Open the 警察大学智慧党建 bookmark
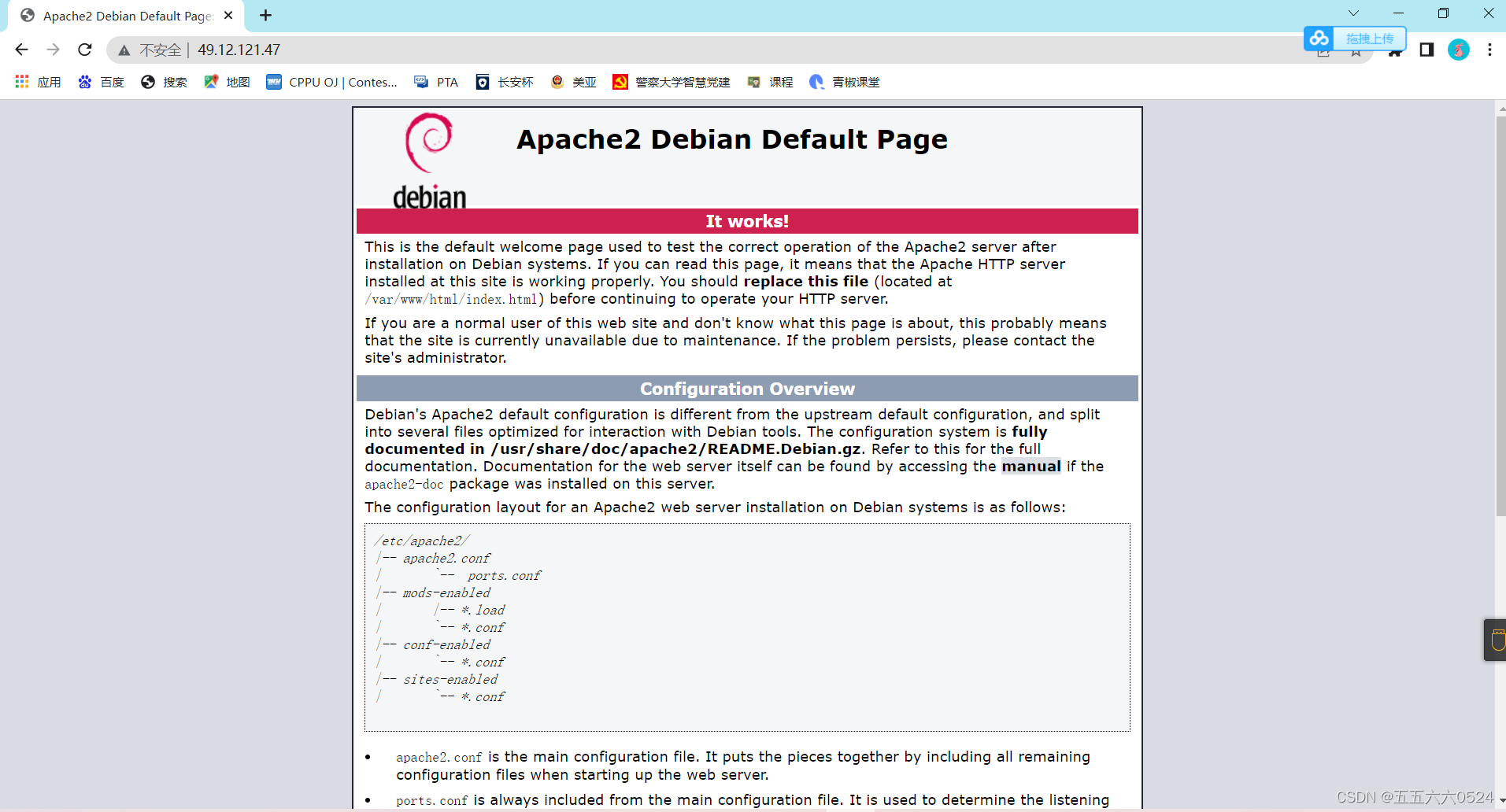The image size is (1506, 812). tap(672, 82)
